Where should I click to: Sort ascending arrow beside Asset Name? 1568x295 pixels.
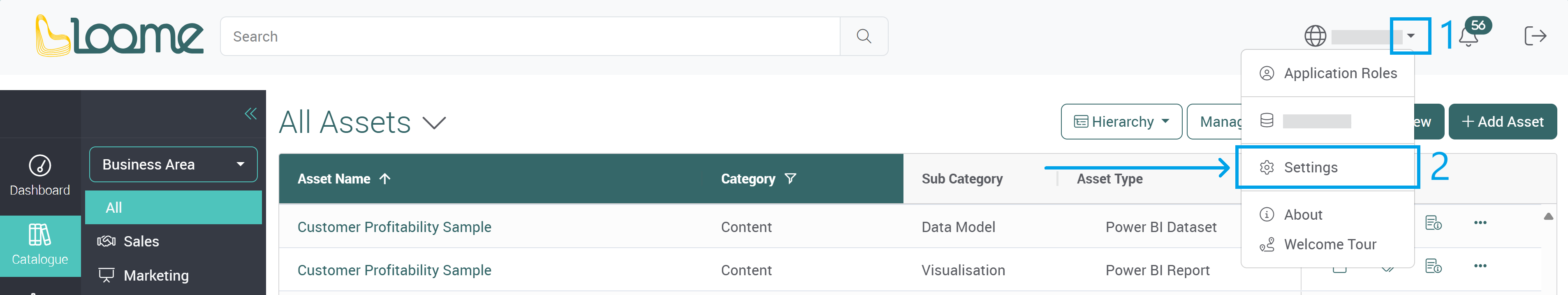pos(384,179)
